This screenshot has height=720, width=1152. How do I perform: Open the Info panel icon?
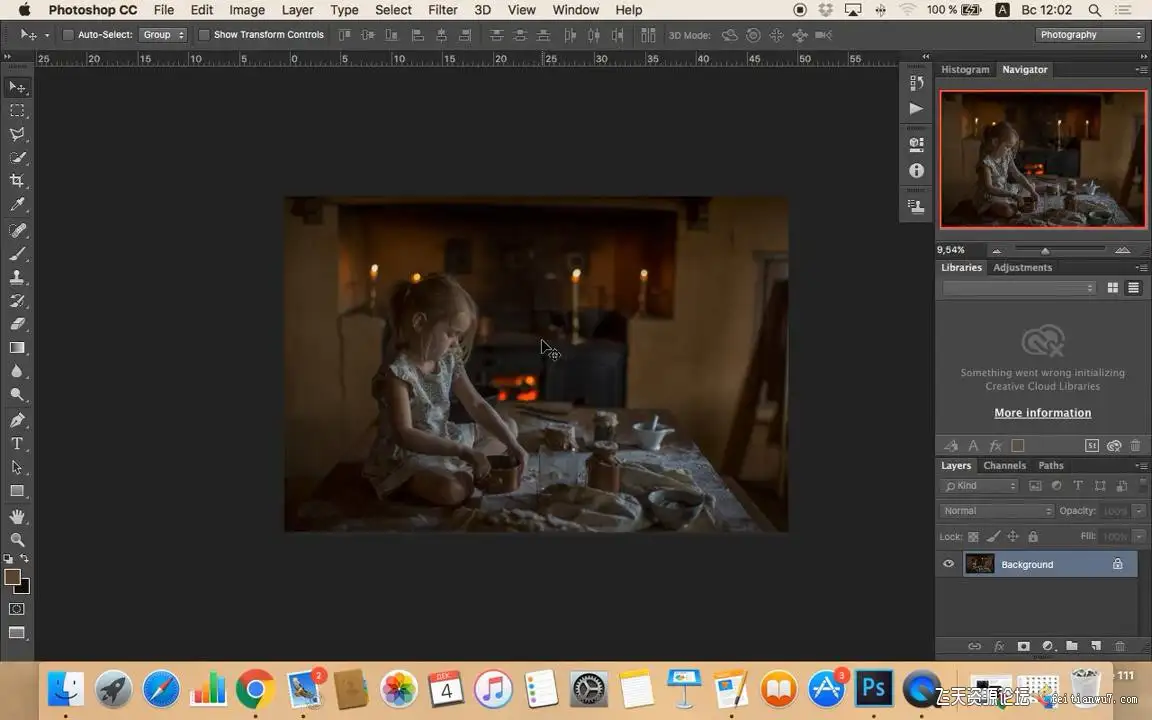[x=916, y=170]
